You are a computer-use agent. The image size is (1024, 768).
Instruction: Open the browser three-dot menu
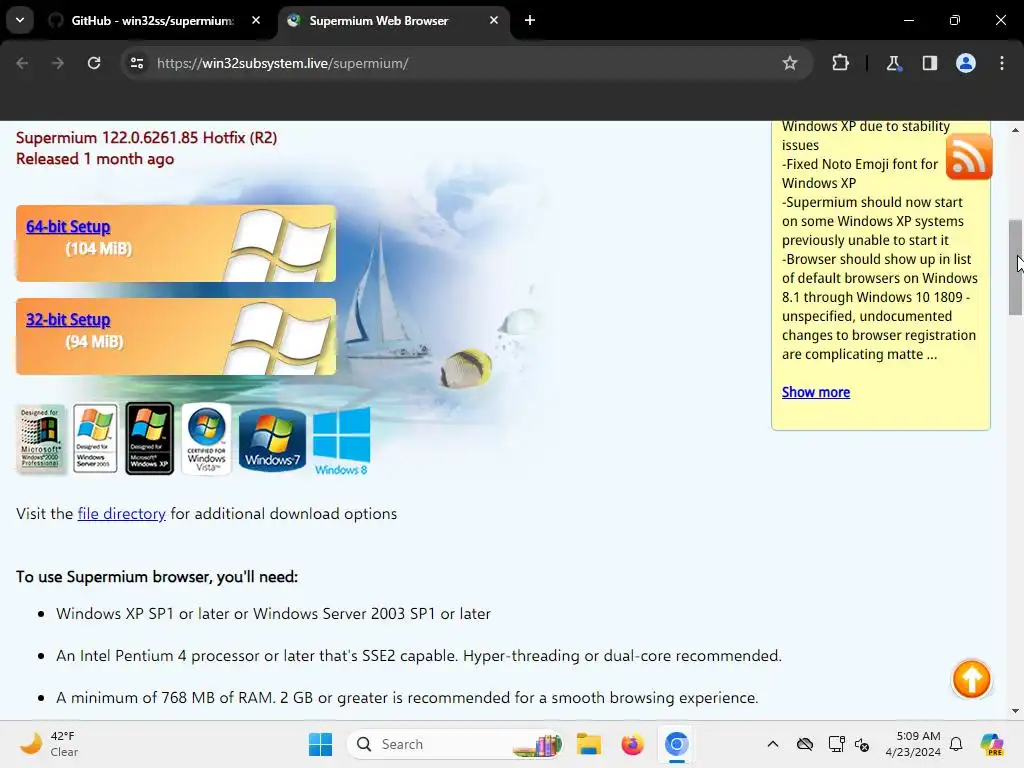tap(1002, 63)
